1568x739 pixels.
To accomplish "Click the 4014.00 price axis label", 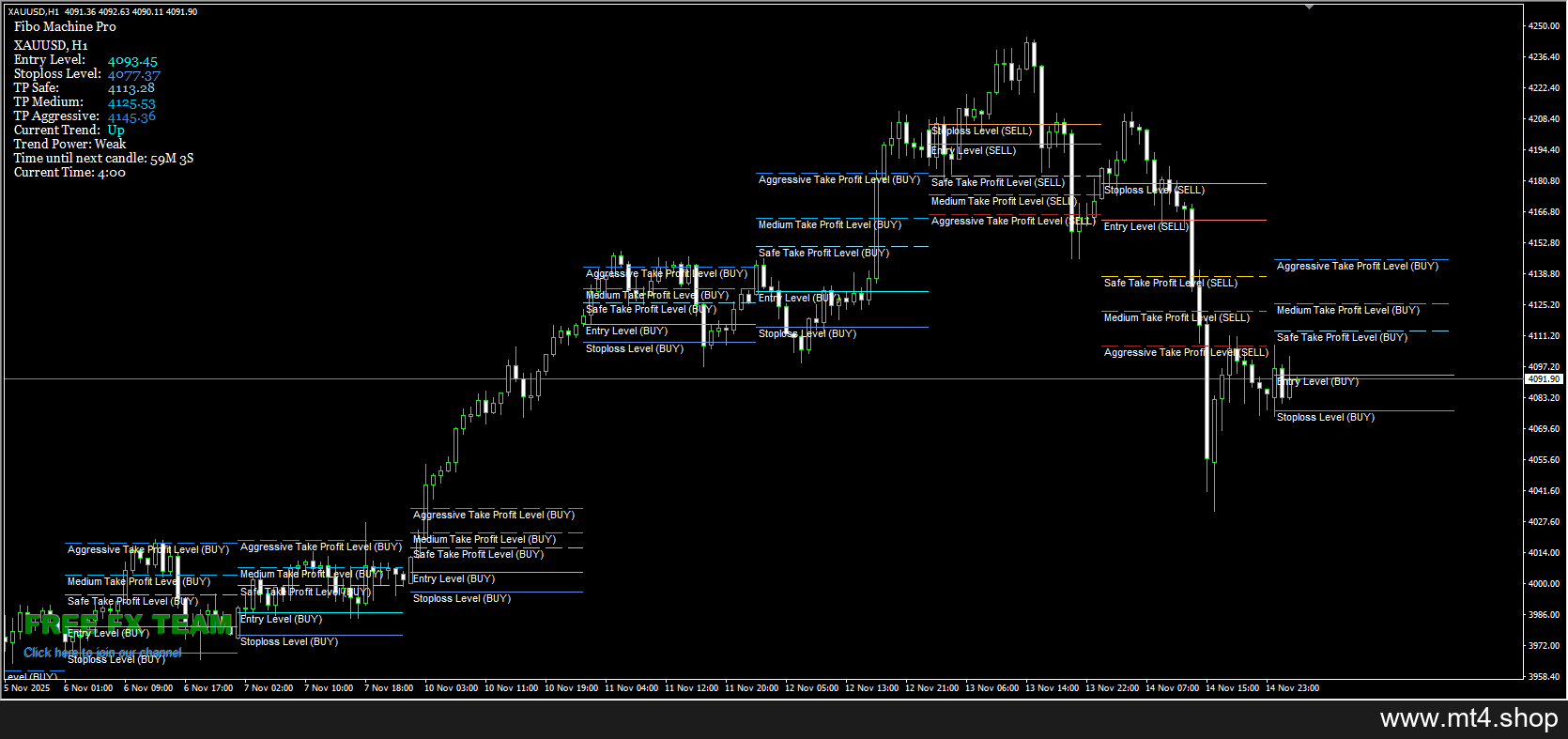I will (x=1544, y=553).
